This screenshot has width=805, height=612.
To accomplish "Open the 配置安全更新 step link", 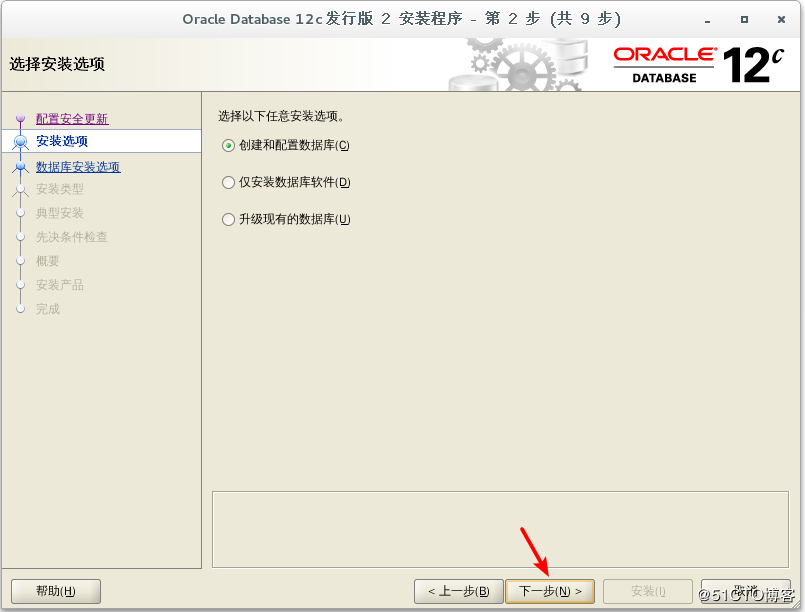I will click(72, 119).
